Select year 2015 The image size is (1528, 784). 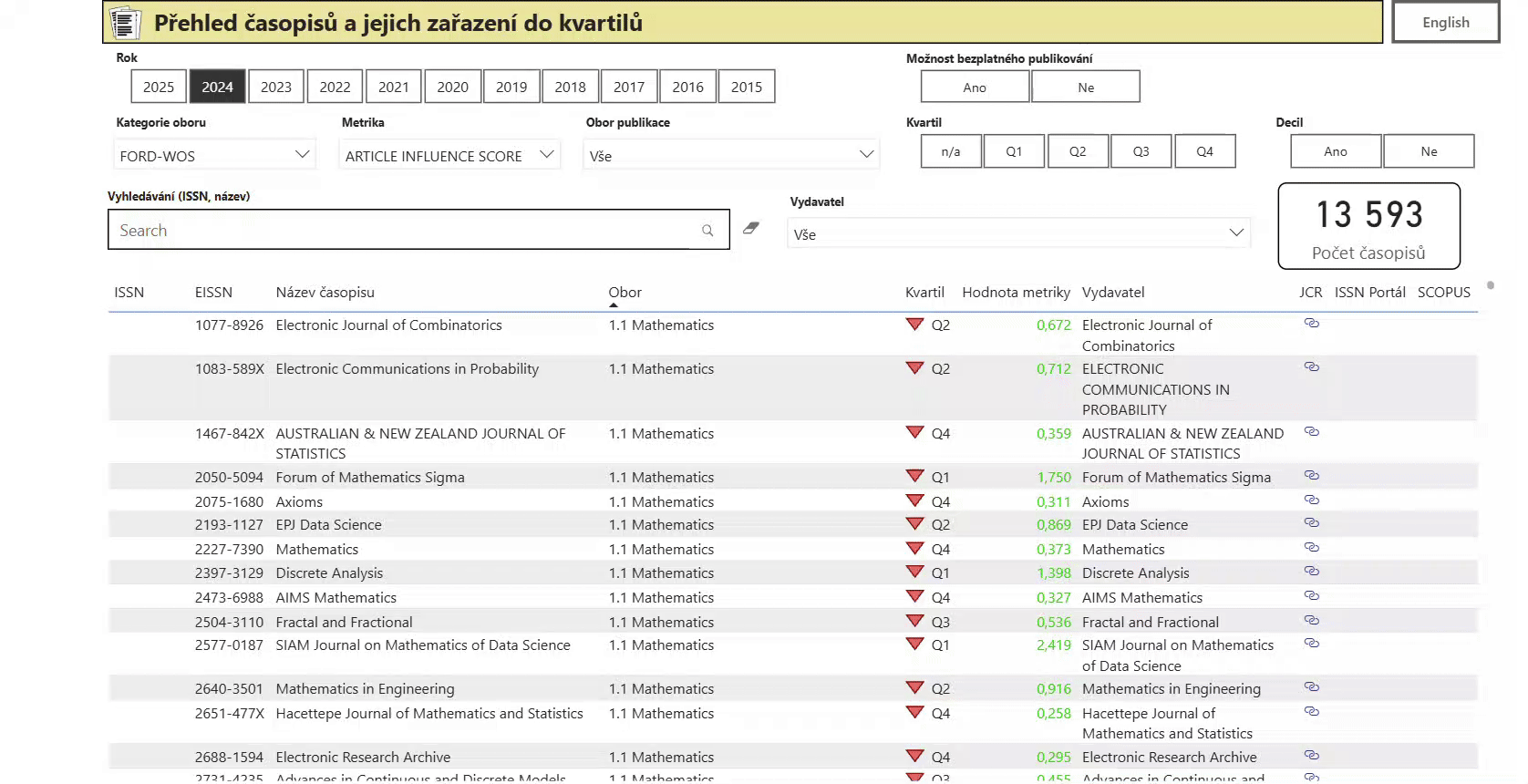point(747,87)
